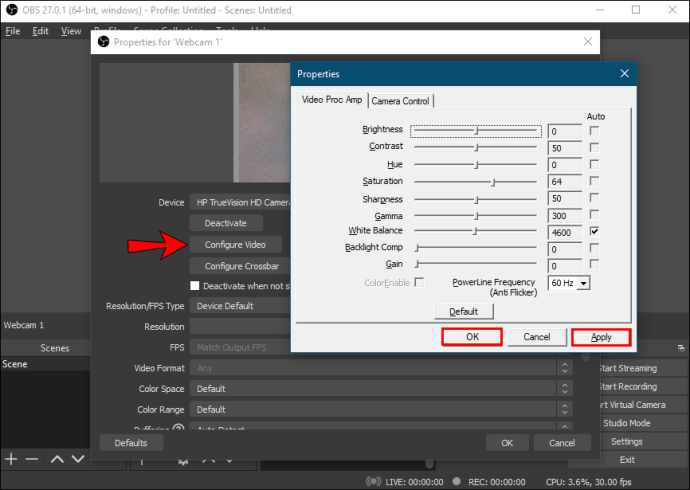690x490 pixels.
Task: Open the Resolution/FPS Type dropdown
Action: (240, 306)
